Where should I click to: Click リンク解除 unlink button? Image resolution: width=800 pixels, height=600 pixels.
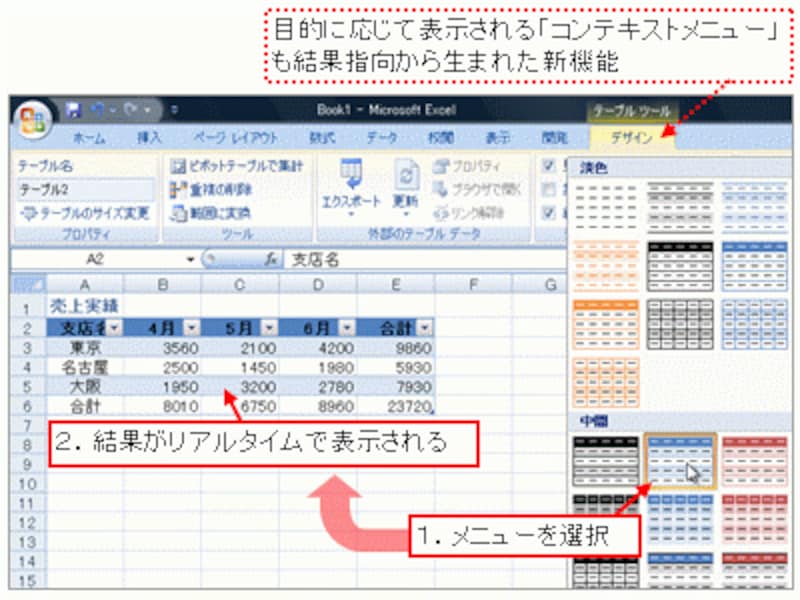point(469,212)
